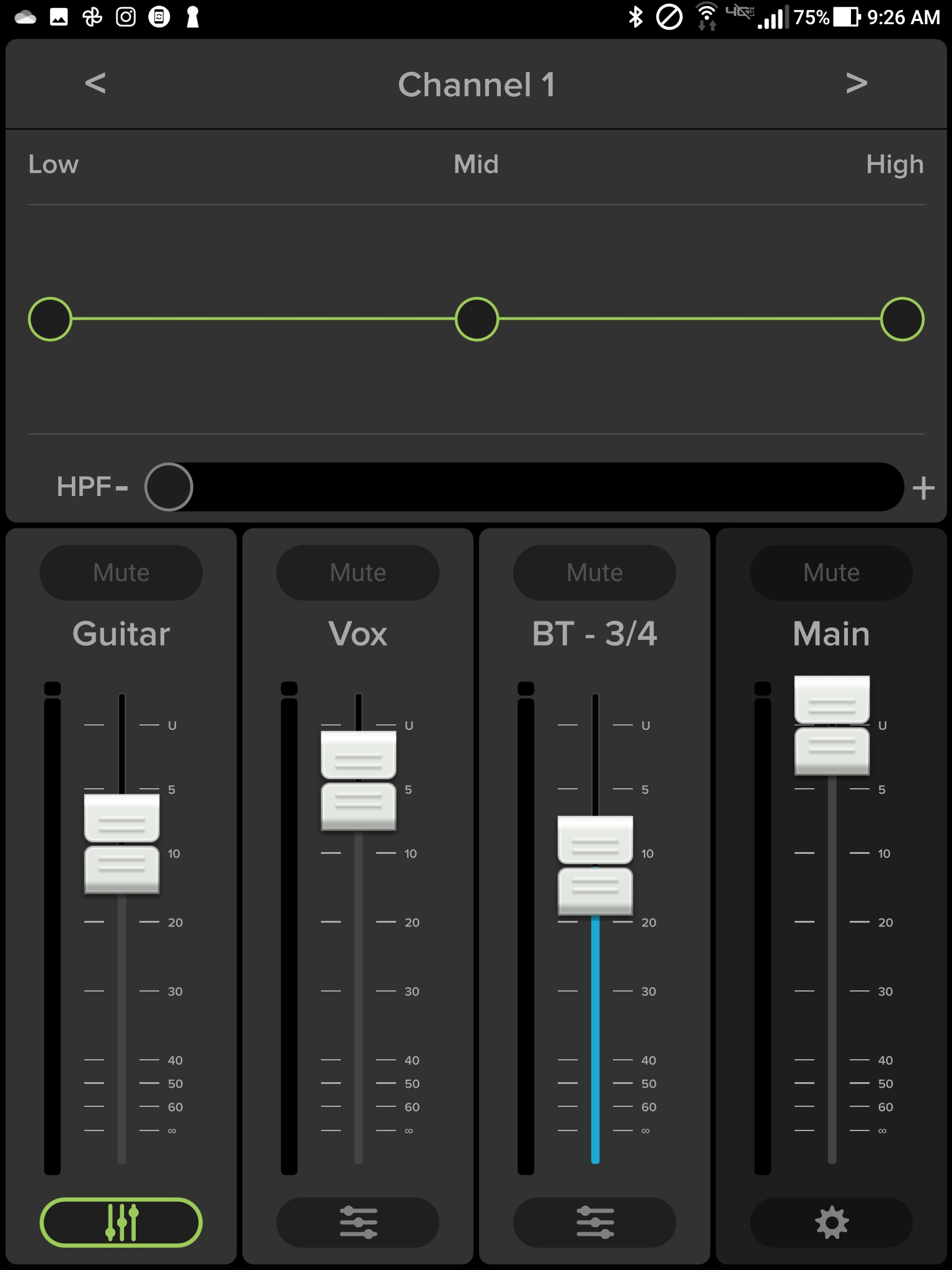Click the gallery image notification icon

pyautogui.click(x=59, y=17)
